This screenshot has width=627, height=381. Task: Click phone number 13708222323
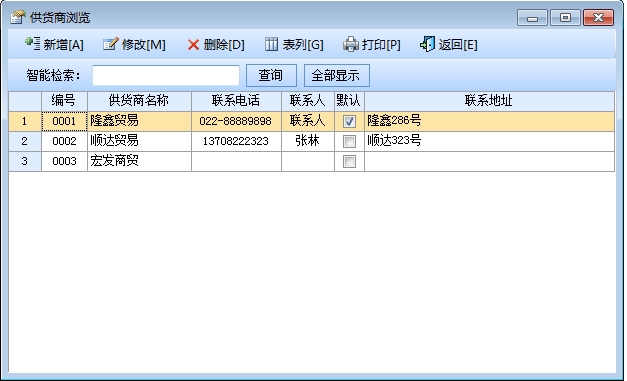click(x=236, y=141)
